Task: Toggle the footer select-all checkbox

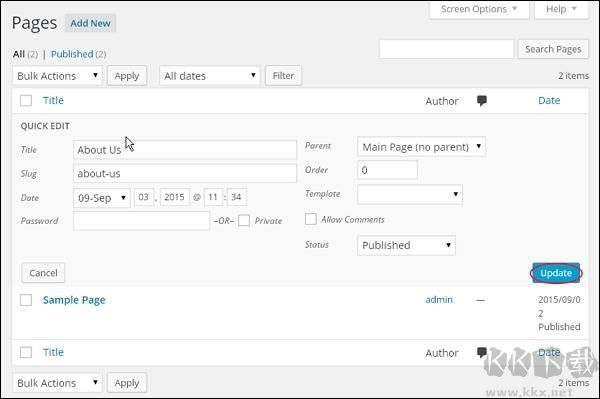Action: (x=26, y=352)
